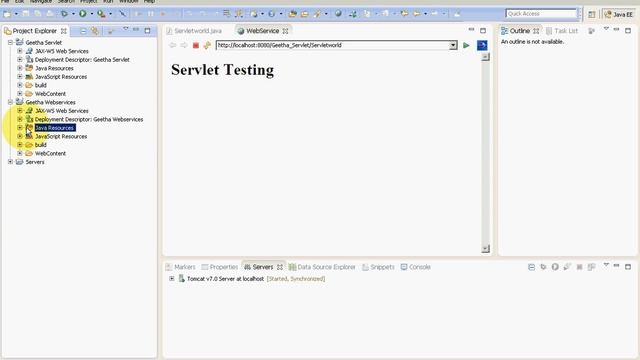Launch the Debug toolbar button
The height and width of the screenshot is (360, 640).
[x=64, y=13]
